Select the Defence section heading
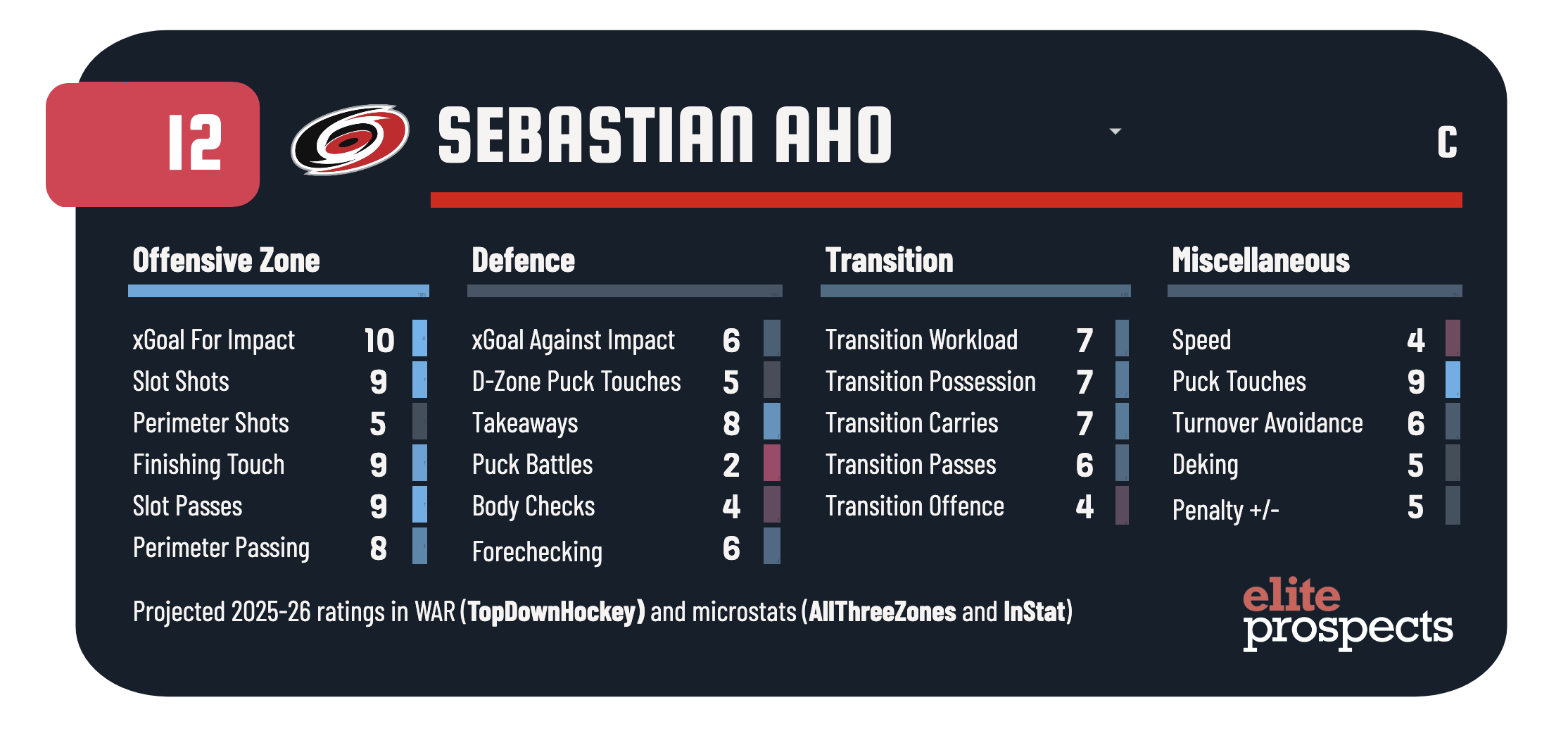Viewport: 1568px width, 731px height. (x=523, y=261)
